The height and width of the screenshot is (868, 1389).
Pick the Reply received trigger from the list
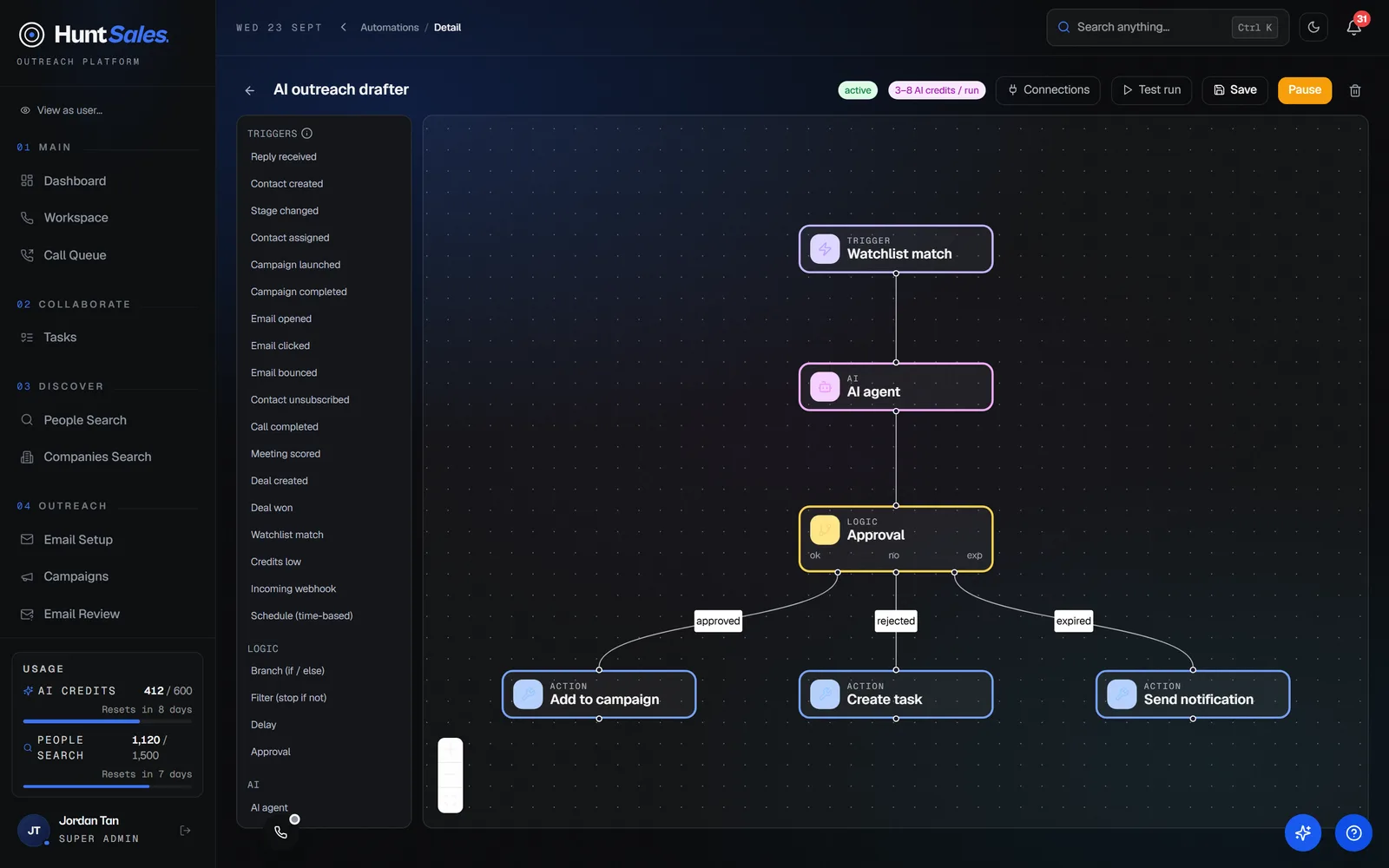tap(323, 157)
